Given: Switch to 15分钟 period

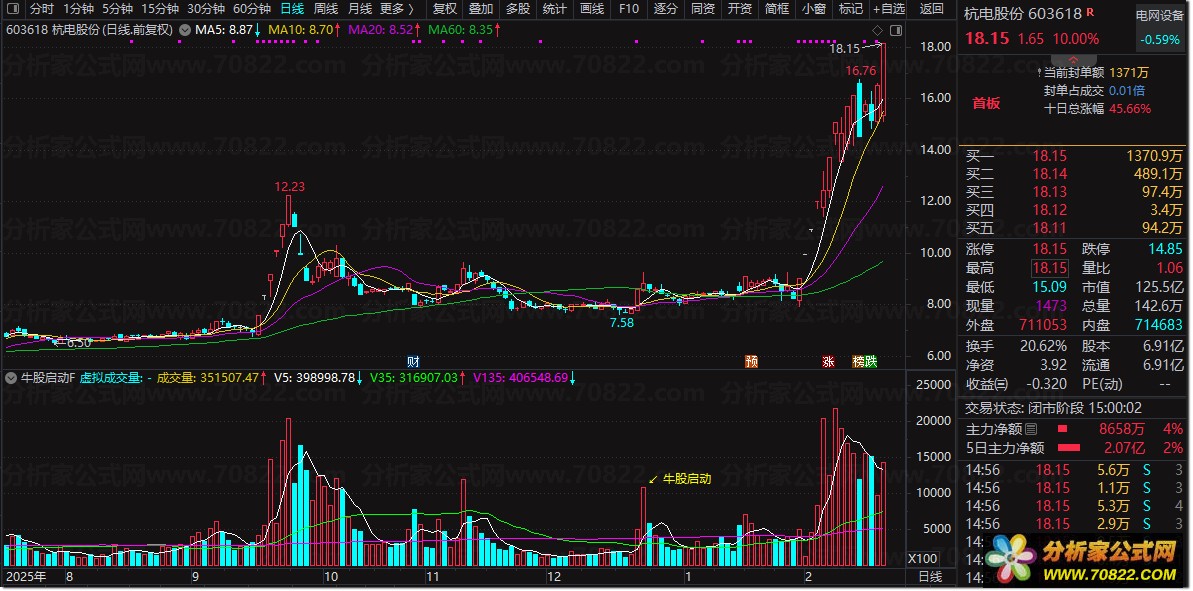Looking at the screenshot, I should point(160,9).
